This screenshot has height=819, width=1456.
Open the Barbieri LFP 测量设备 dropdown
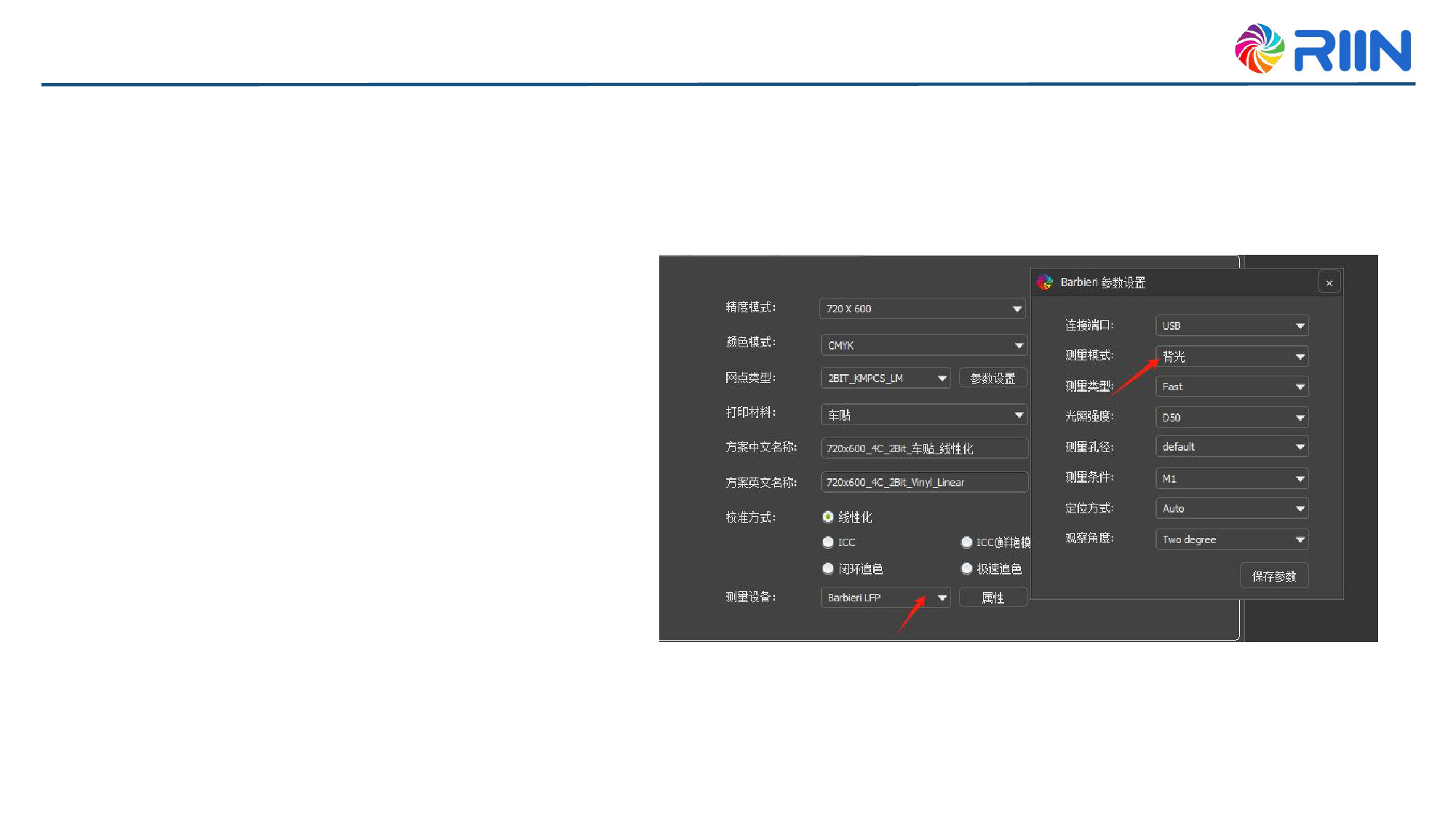point(886,598)
